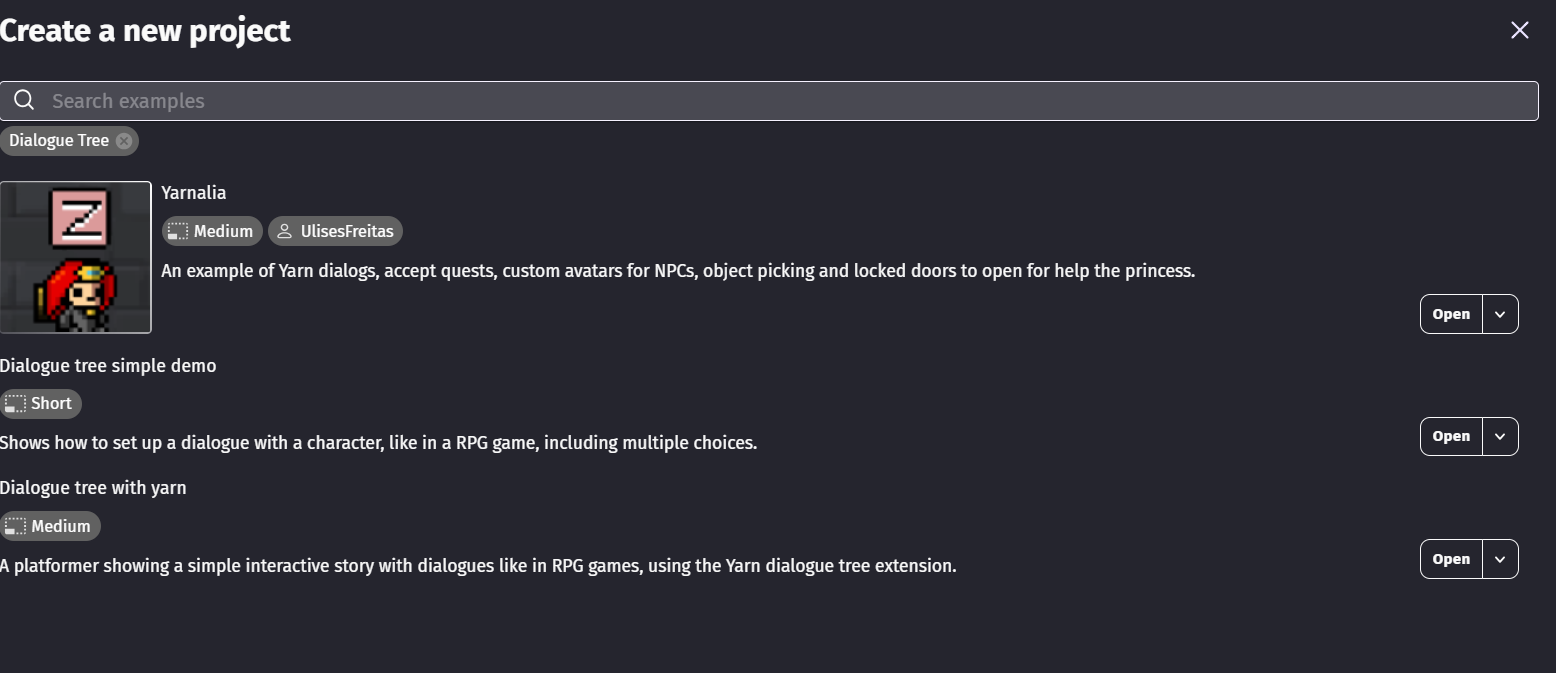
Task: Select the author icon next to UlisesFreitas
Action: click(283, 231)
